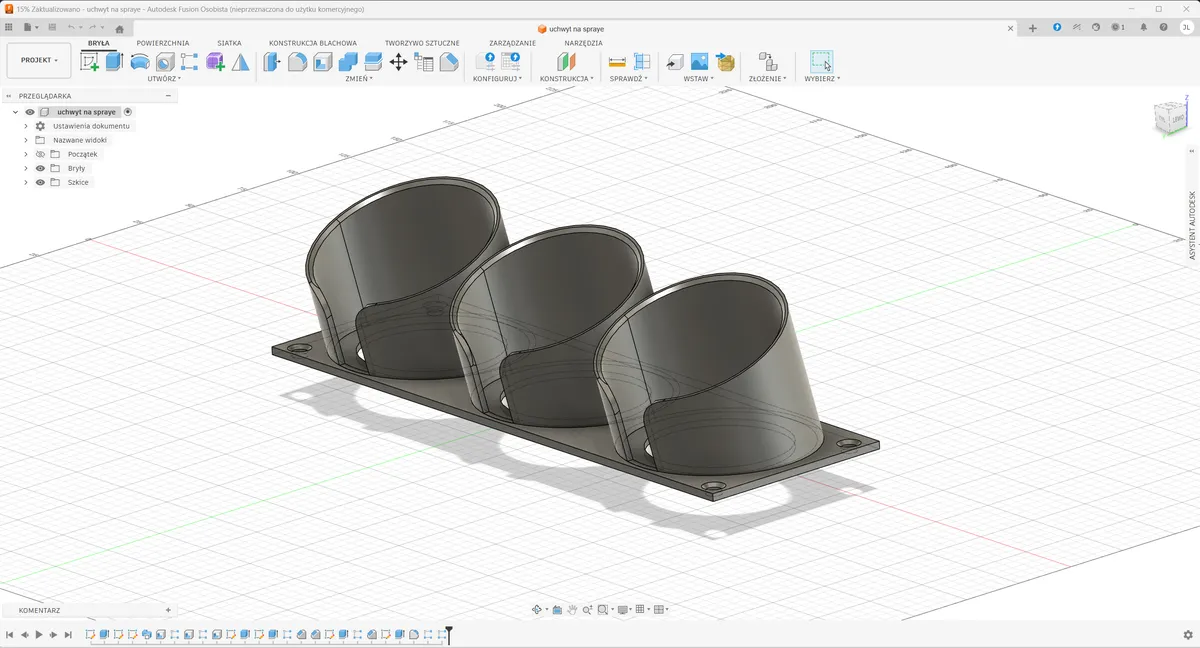Image resolution: width=1200 pixels, height=648 pixels.
Task: Click the KOMENTARZ panel label
Action: click(40, 610)
